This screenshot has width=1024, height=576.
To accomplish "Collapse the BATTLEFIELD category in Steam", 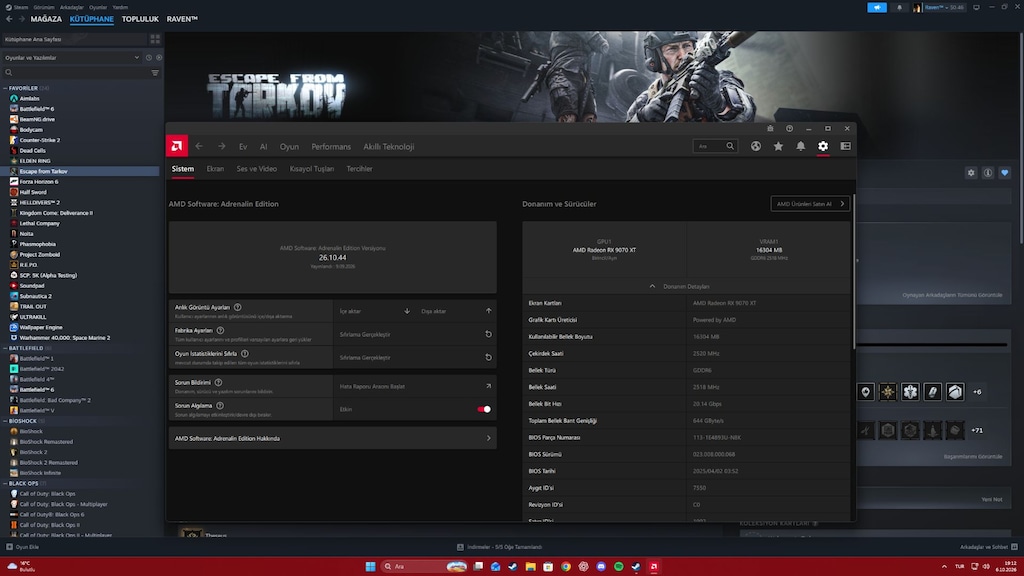I will coord(5,348).
